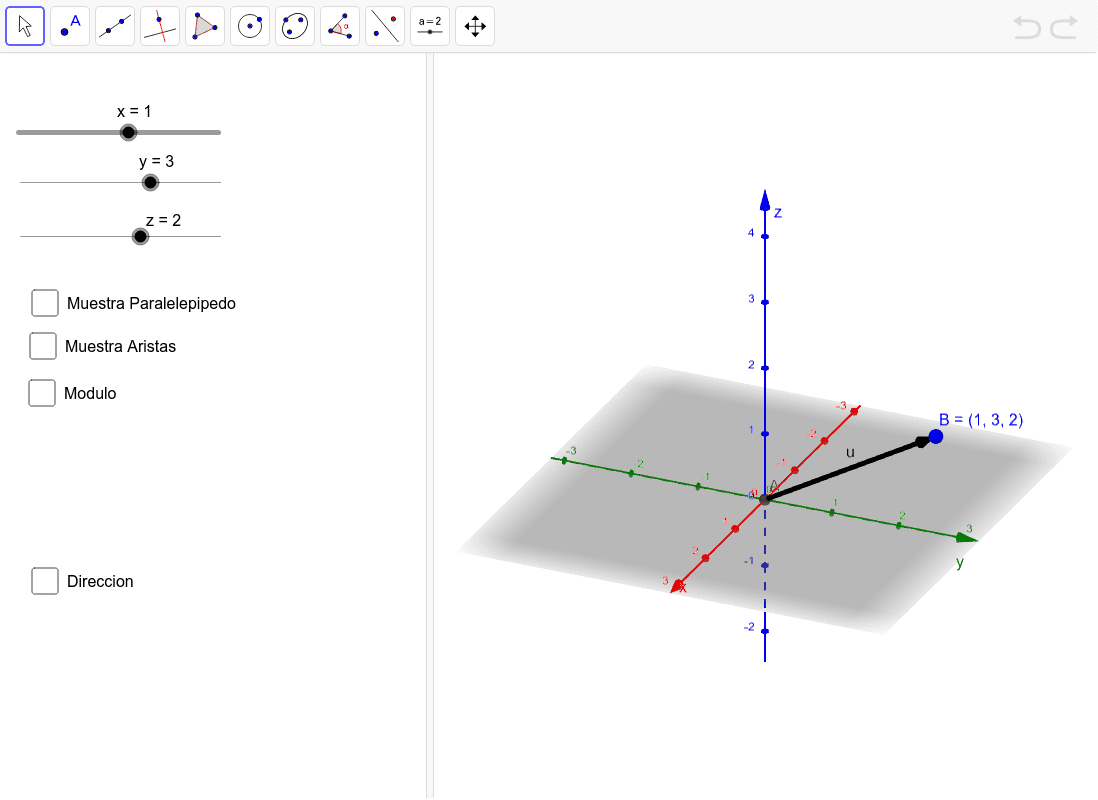Tick the Direccion checkbox
Image resolution: width=1098 pixels, height=800 pixels.
point(45,581)
